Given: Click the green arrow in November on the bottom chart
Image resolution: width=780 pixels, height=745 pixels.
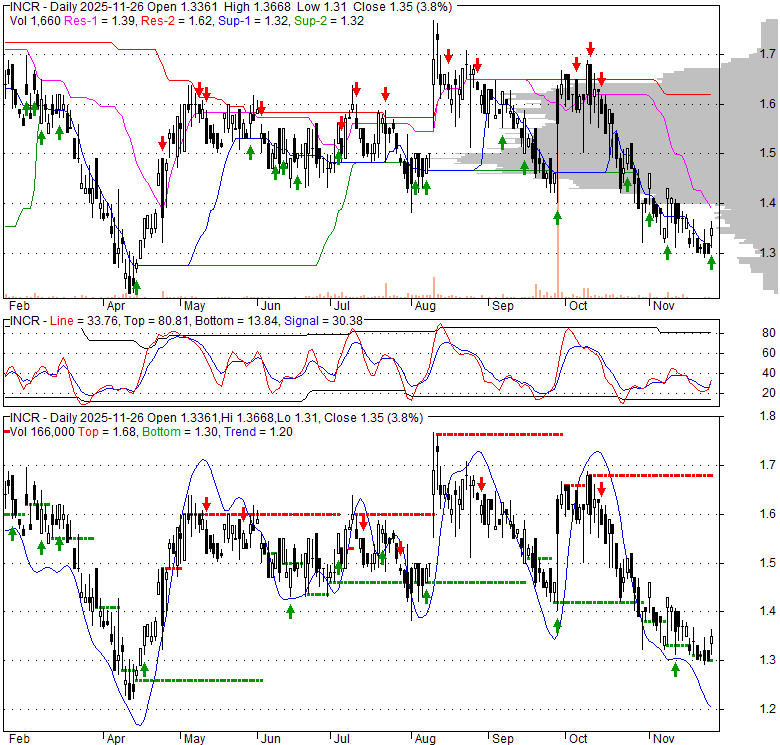Looking at the screenshot, I should 675,669.
